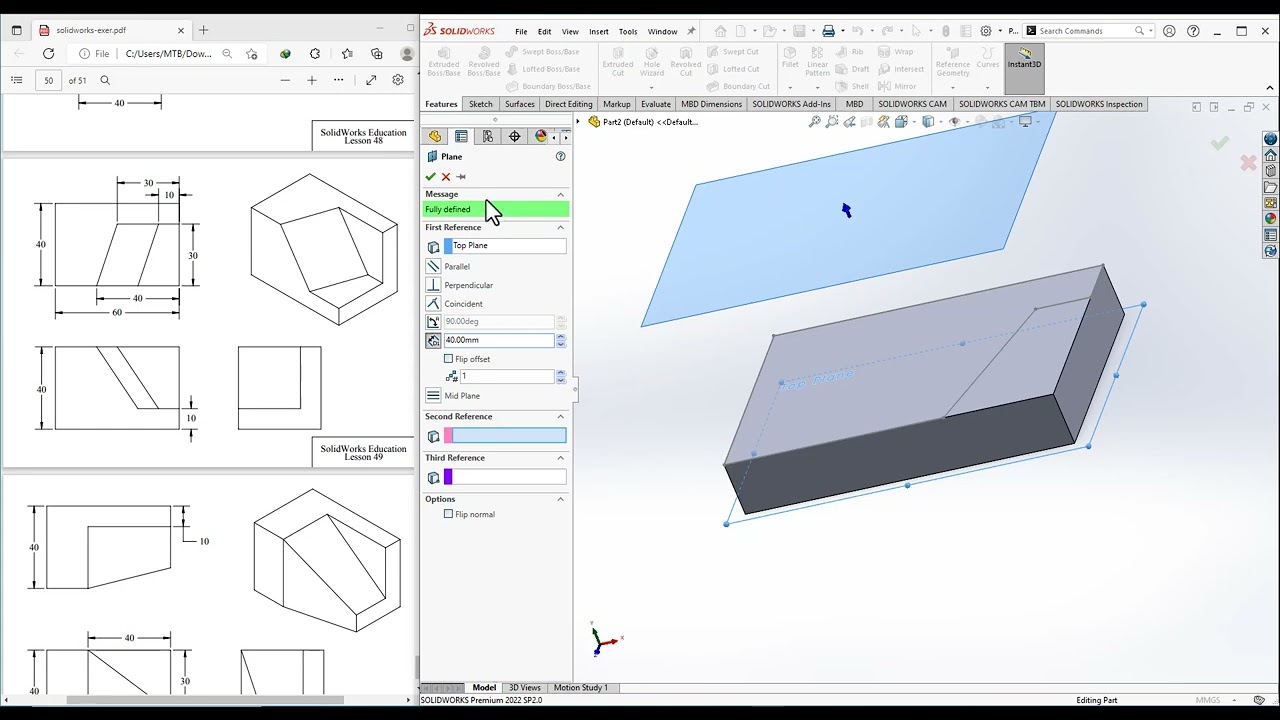The width and height of the screenshot is (1280, 720).
Task: Toggle PDF fit to page view
Action: (371, 80)
